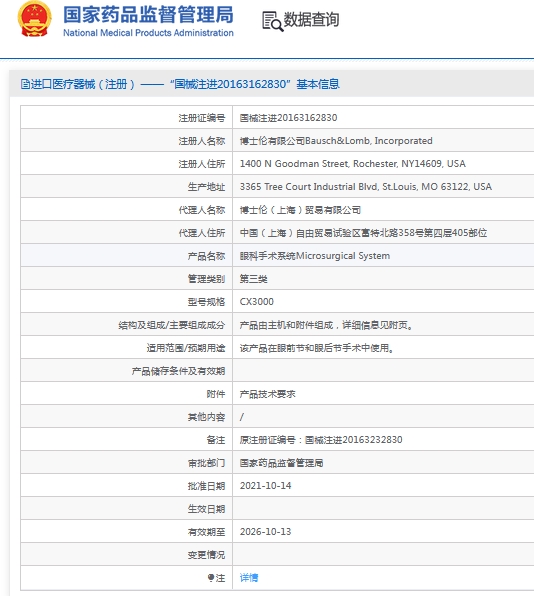Click the 生效日期 row label
Viewport: 534px width, 596px height.
[206, 509]
